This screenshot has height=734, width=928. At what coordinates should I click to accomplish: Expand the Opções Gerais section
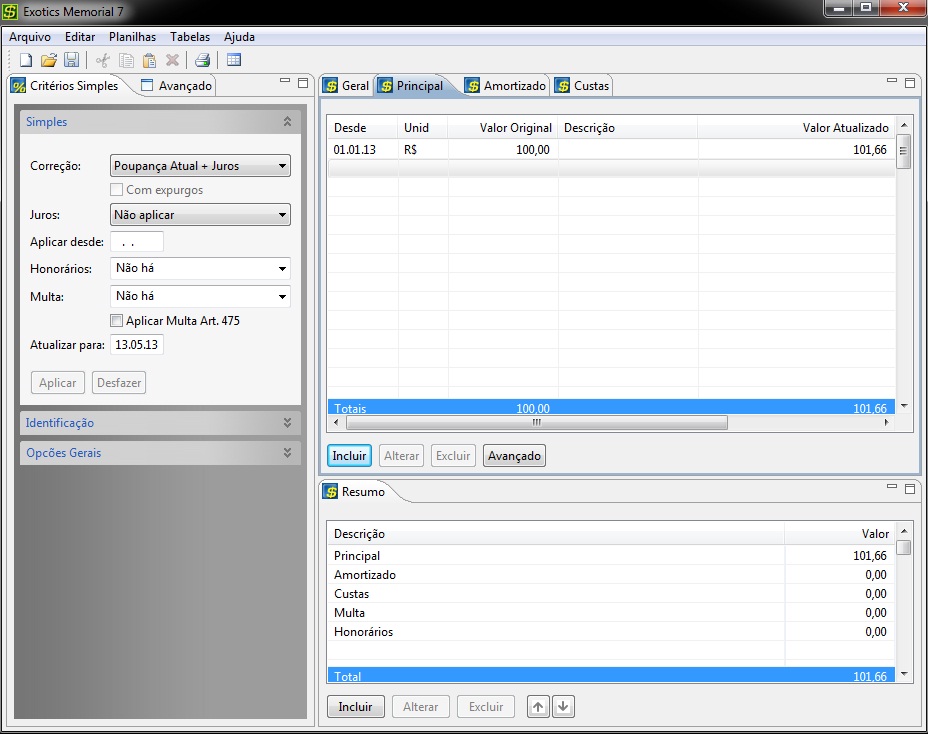pos(160,453)
